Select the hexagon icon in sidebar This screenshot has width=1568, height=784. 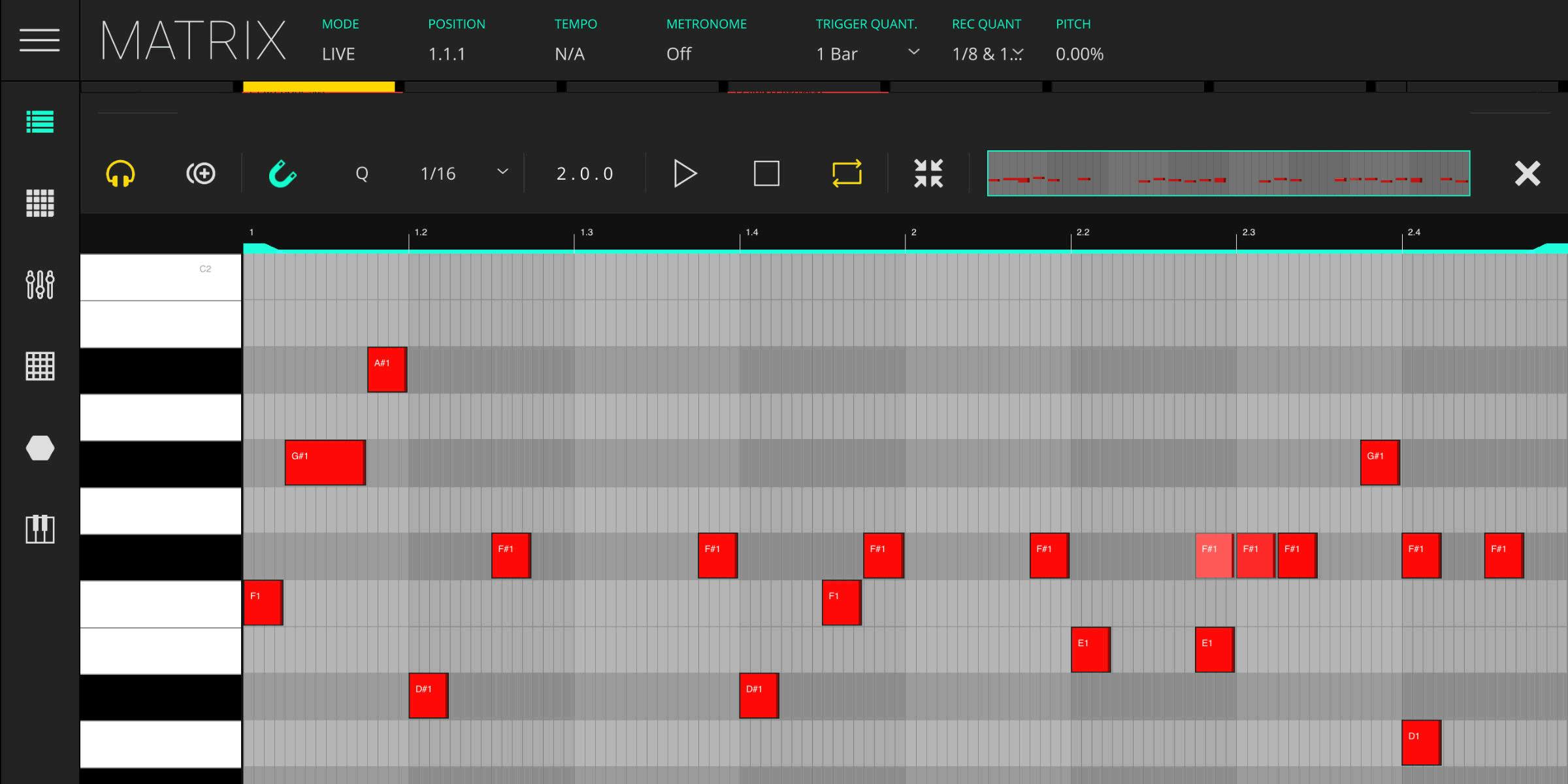pos(40,448)
